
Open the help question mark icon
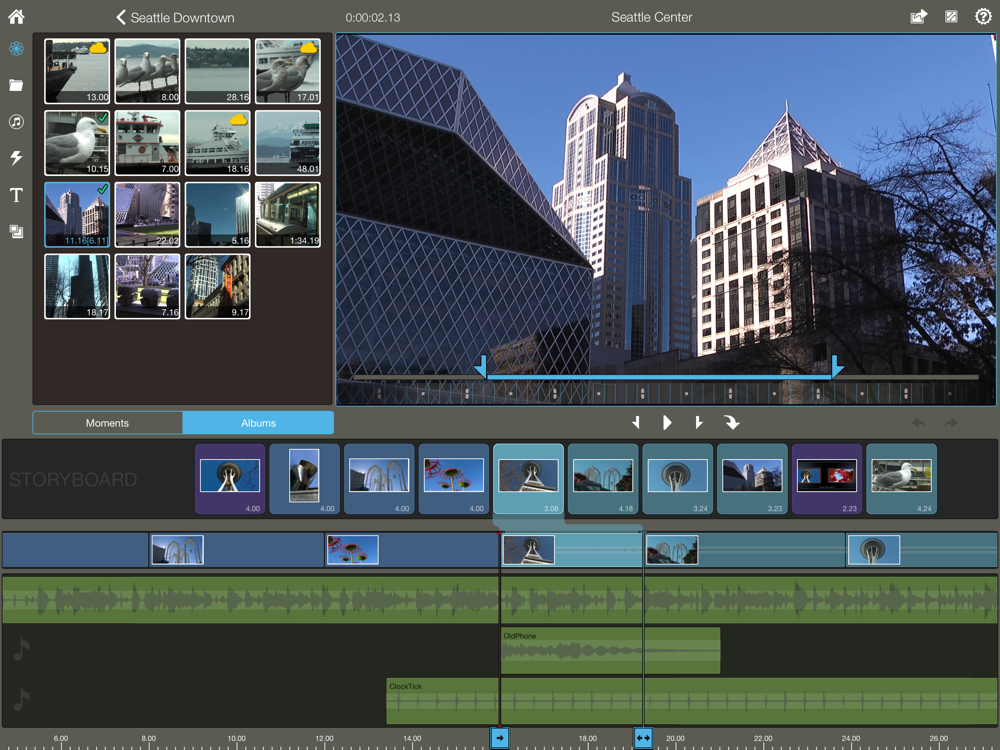click(x=983, y=17)
